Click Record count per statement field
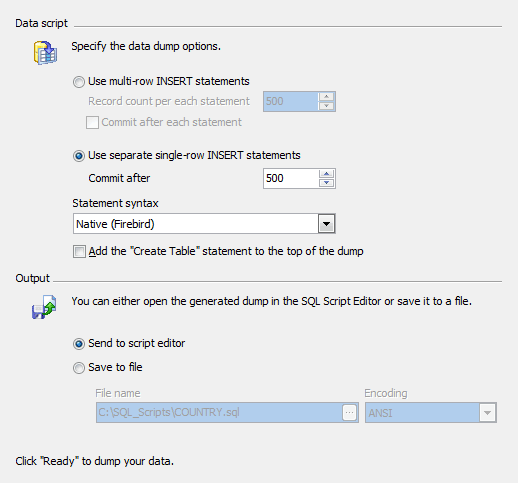Screen dimensions: 518x483 (290, 101)
